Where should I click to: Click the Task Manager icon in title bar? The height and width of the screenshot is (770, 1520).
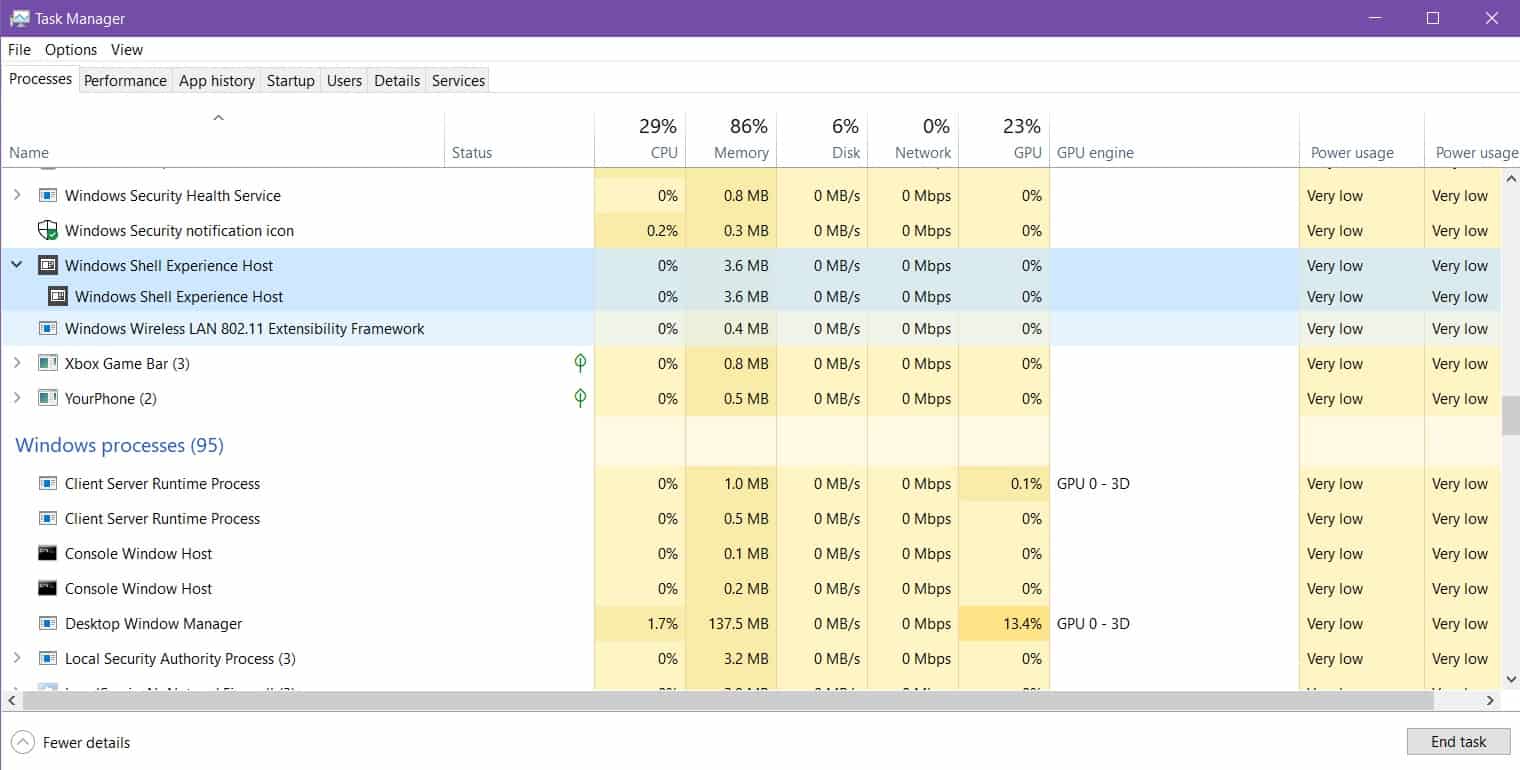(19, 18)
